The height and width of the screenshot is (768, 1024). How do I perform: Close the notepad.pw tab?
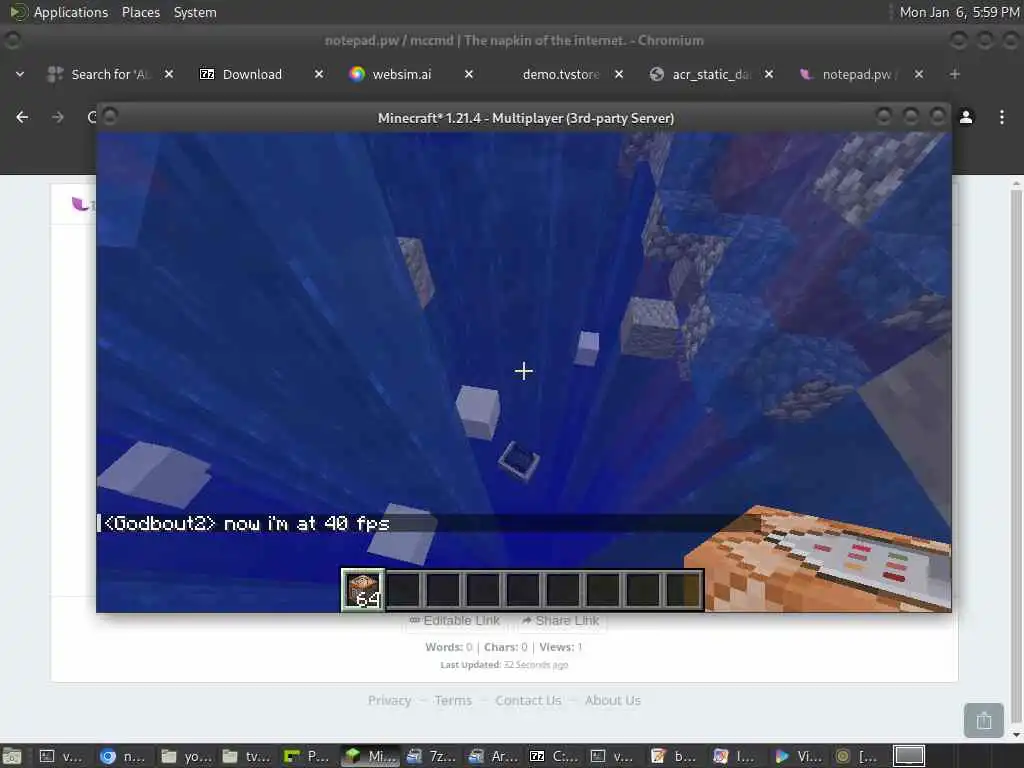tap(919, 74)
